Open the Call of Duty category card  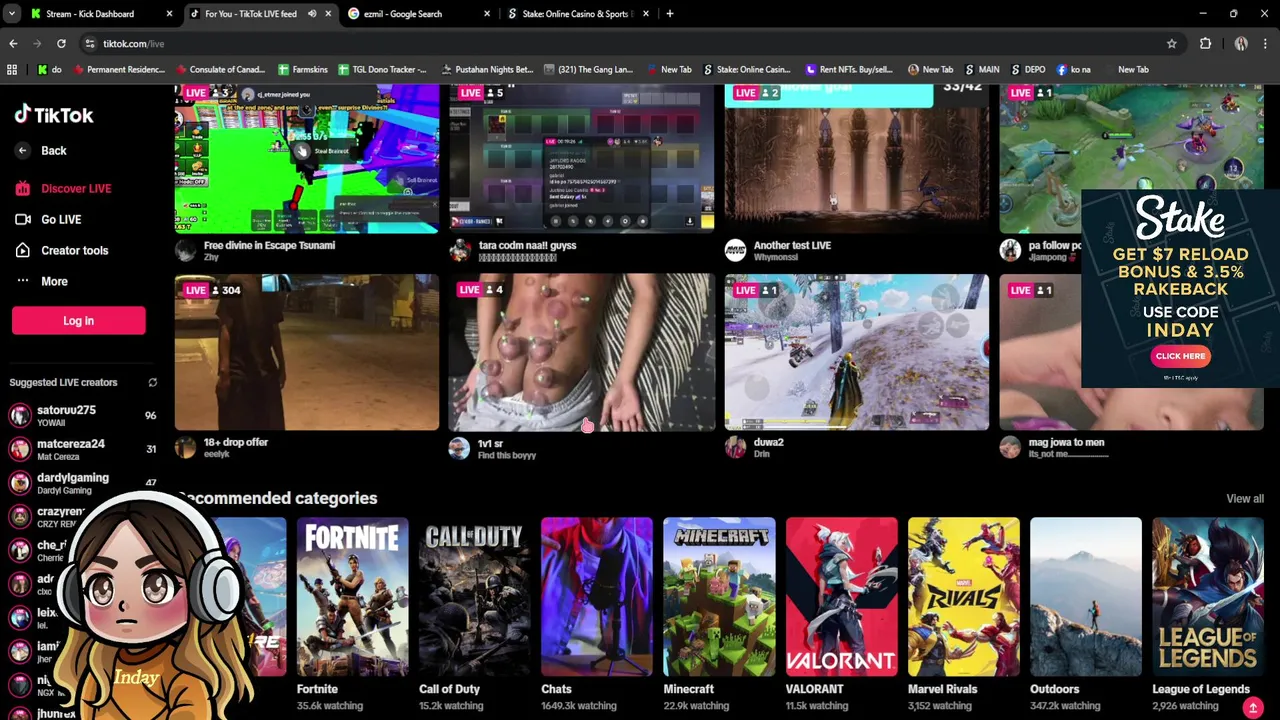474,597
